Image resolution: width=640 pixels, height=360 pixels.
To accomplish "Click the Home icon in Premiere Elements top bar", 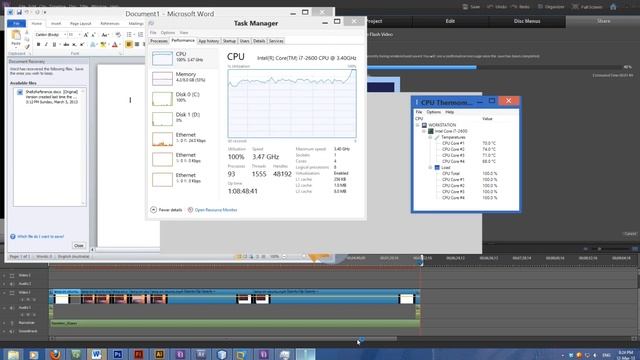I will click(613, 7).
